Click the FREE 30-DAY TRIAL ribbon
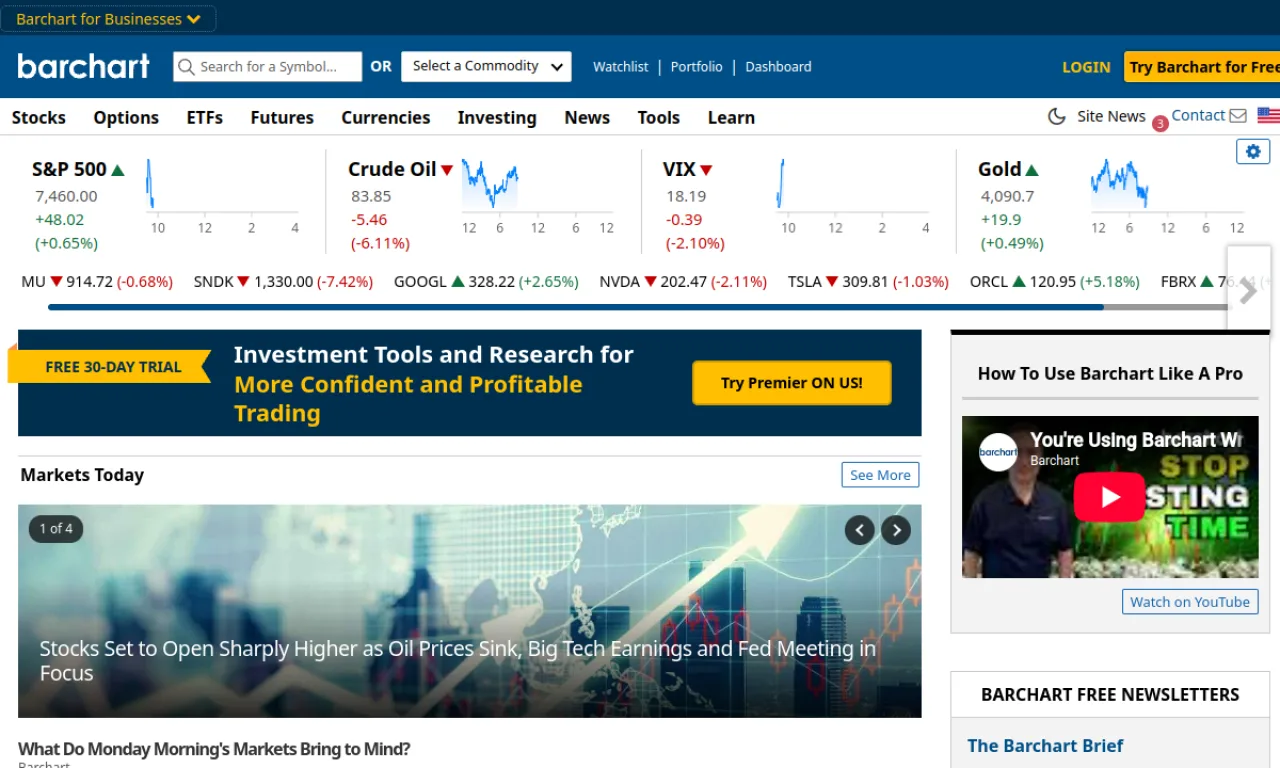1280x768 pixels. pyautogui.click(x=110, y=366)
